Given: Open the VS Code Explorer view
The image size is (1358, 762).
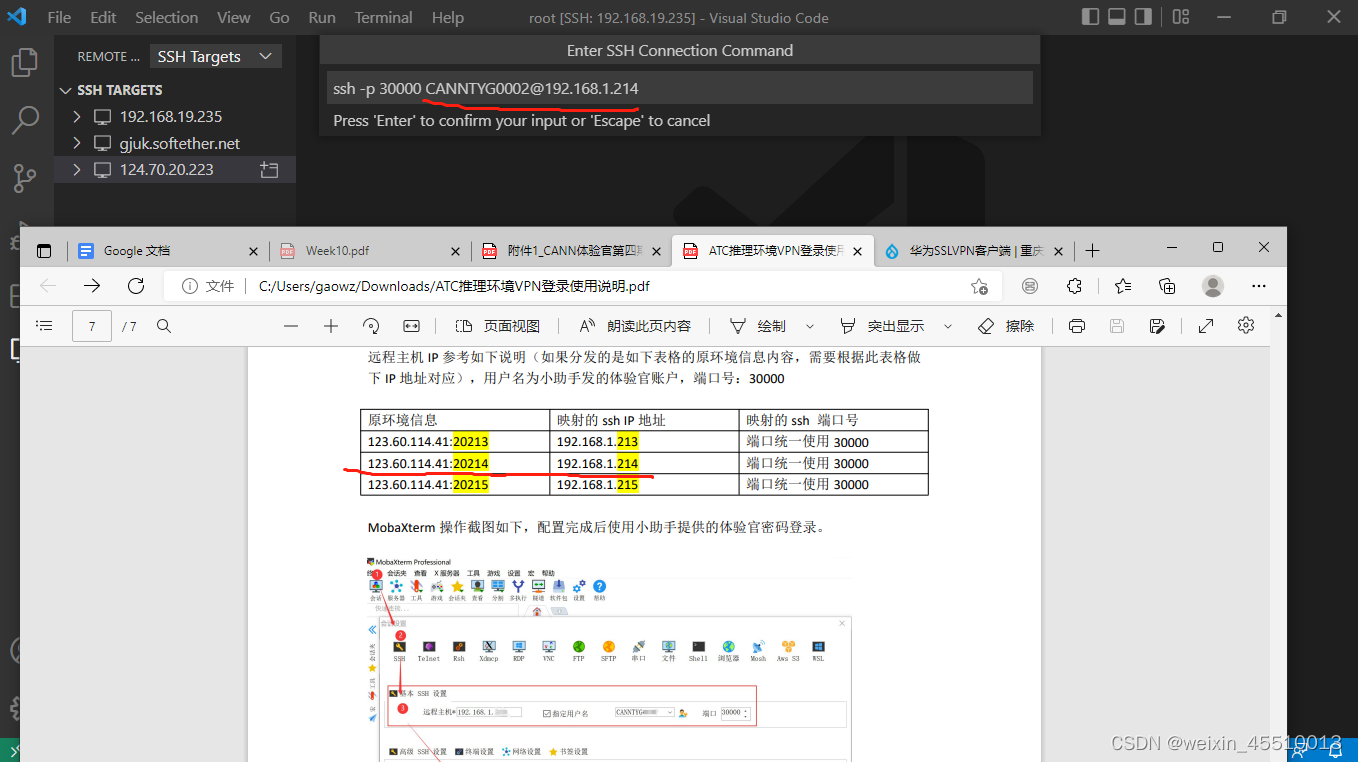Looking at the screenshot, I should point(24,62).
